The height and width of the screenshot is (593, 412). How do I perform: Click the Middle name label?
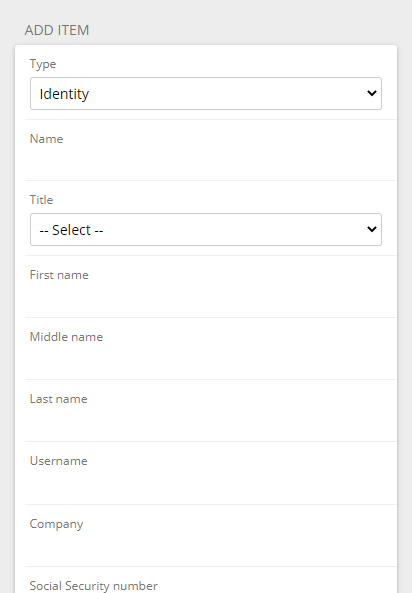click(x=66, y=337)
